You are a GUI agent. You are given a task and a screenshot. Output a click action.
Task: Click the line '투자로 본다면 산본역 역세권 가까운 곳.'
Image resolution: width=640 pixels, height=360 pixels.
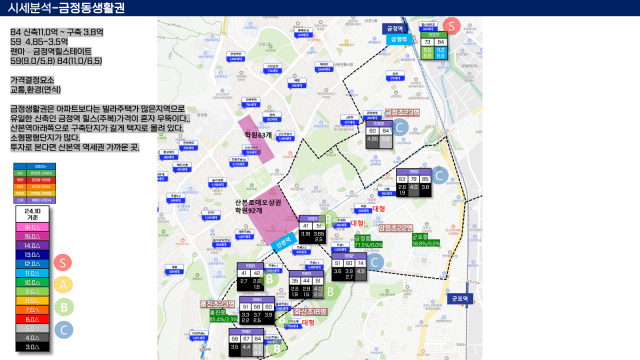75,147
